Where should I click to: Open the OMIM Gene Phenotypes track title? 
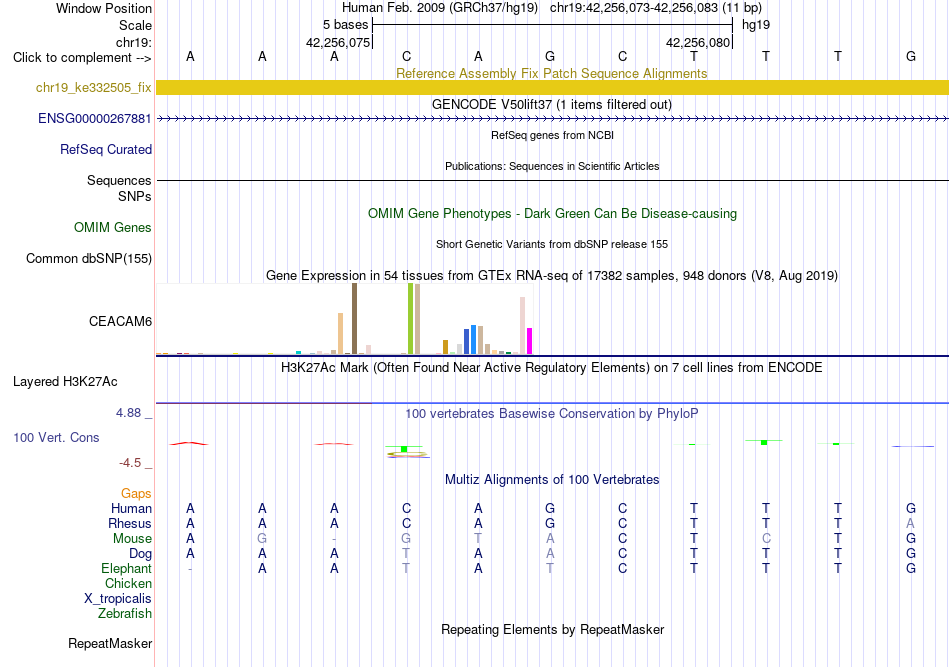pos(553,213)
